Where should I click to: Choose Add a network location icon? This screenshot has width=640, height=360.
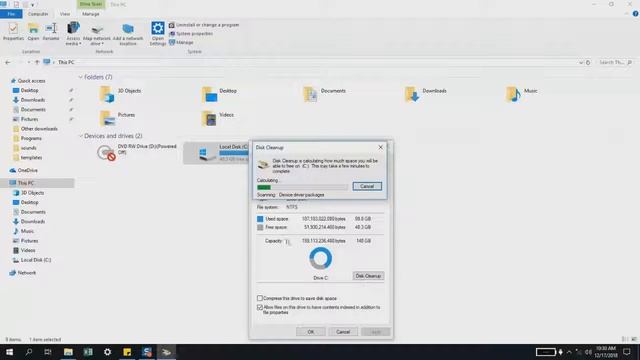pyautogui.click(x=128, y=34)
